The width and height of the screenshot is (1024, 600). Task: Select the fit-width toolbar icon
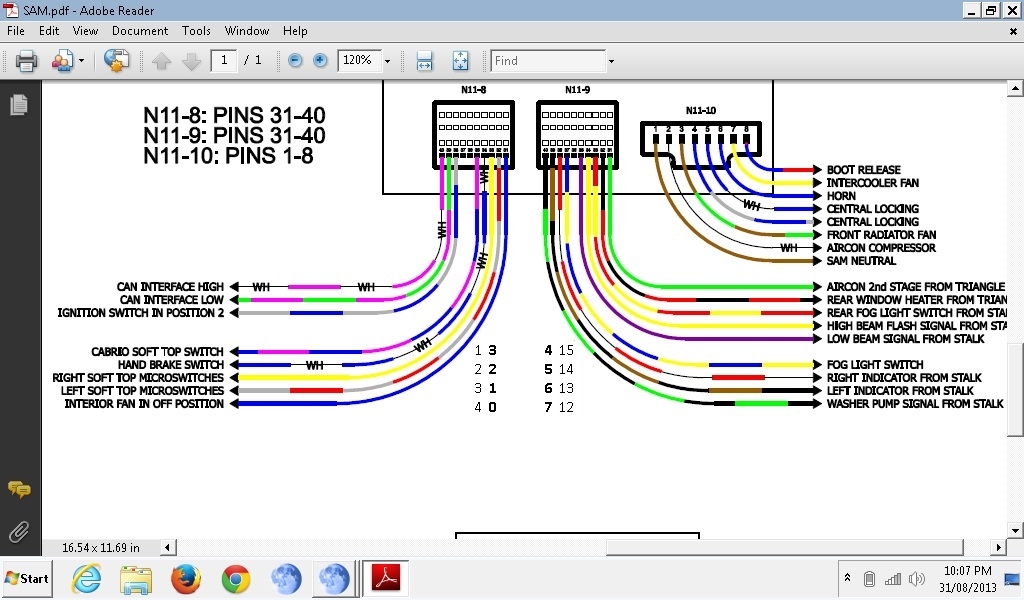pos(424,60)
